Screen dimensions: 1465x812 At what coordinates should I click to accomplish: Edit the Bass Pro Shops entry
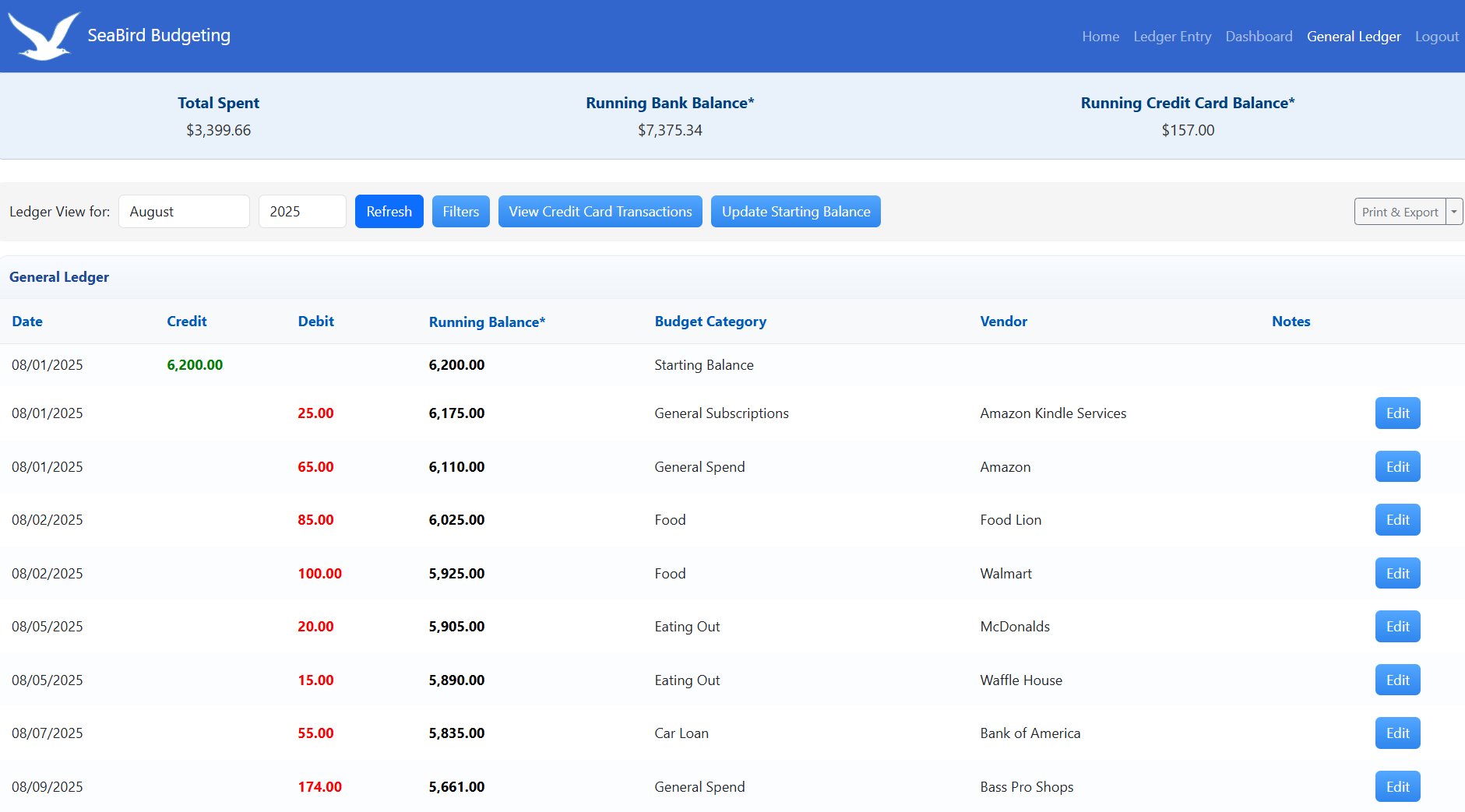click(x=1397, y=787)
